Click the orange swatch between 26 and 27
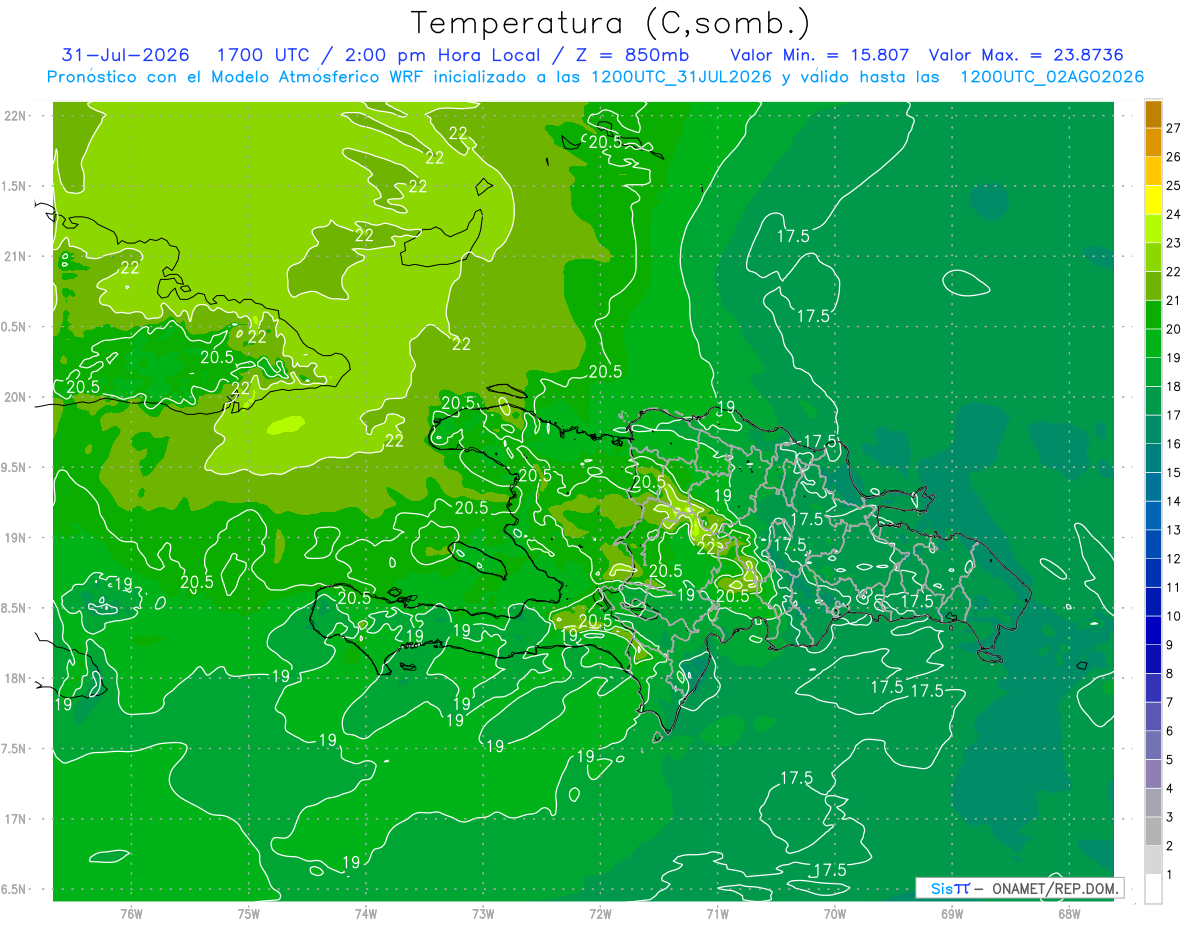Viewport: 1200px width, 927px height. tap(1153, 142)
